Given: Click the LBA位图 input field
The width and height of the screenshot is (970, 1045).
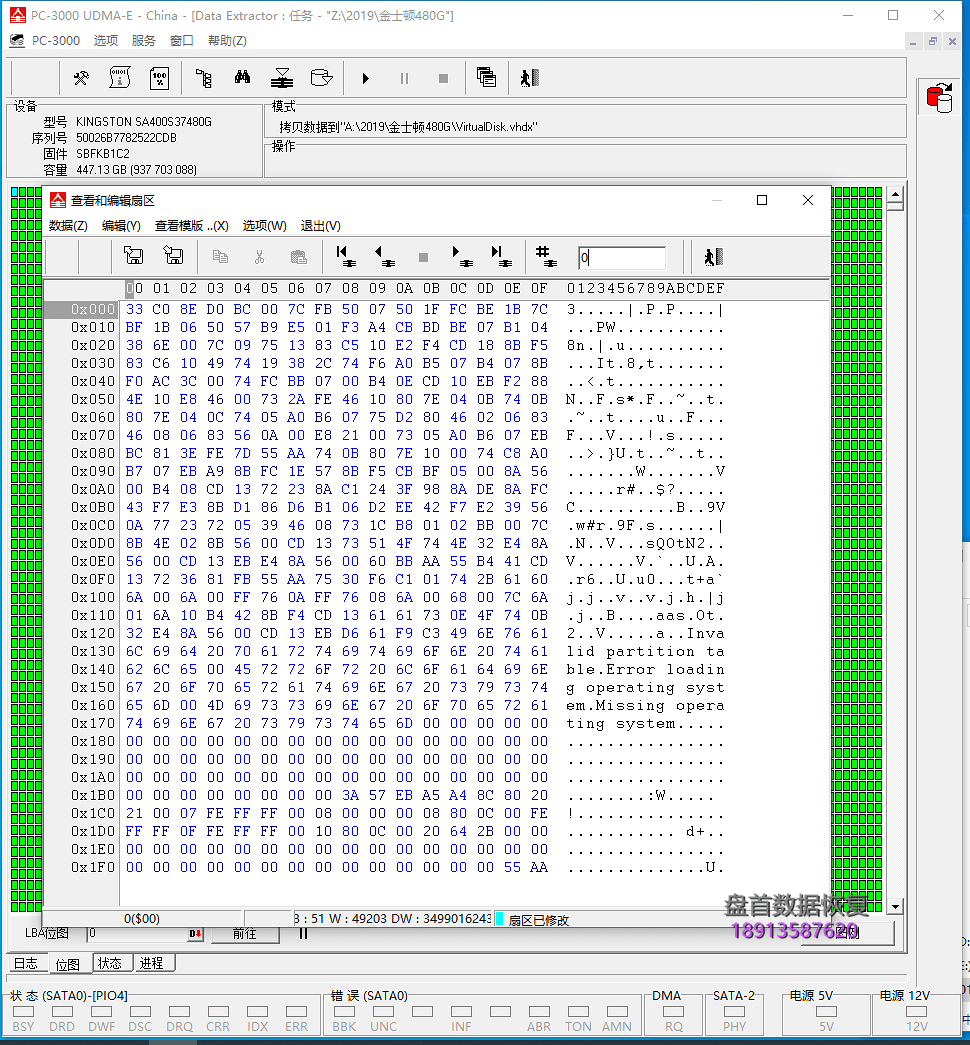Looking at the screenshot, I should click(138, 934).
